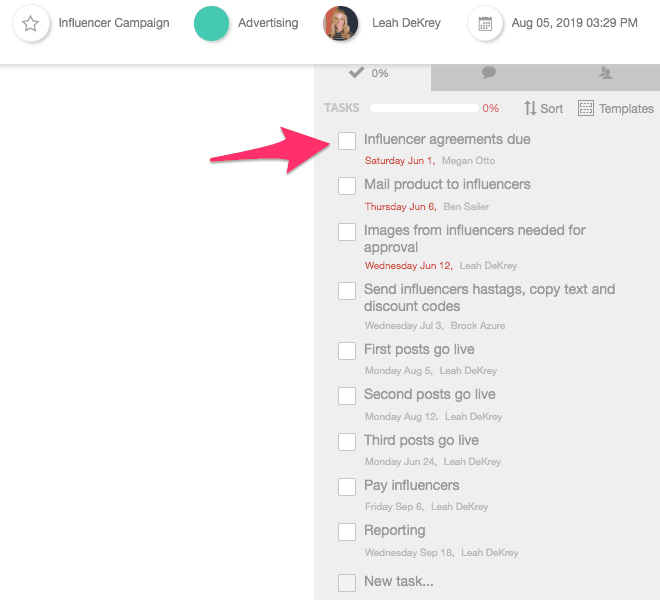Viewport: 660px width, 600px height.
Task: Check Send influencers hastags task
Action: tap(347, 291)
